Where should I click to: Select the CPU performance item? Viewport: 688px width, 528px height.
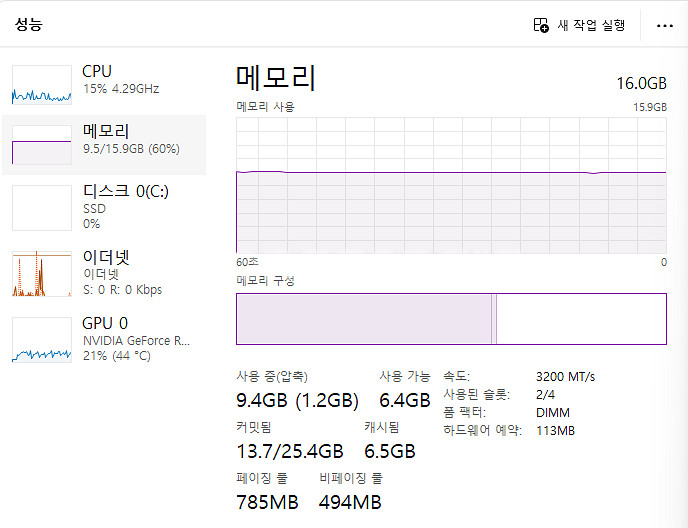coord(104,85)
